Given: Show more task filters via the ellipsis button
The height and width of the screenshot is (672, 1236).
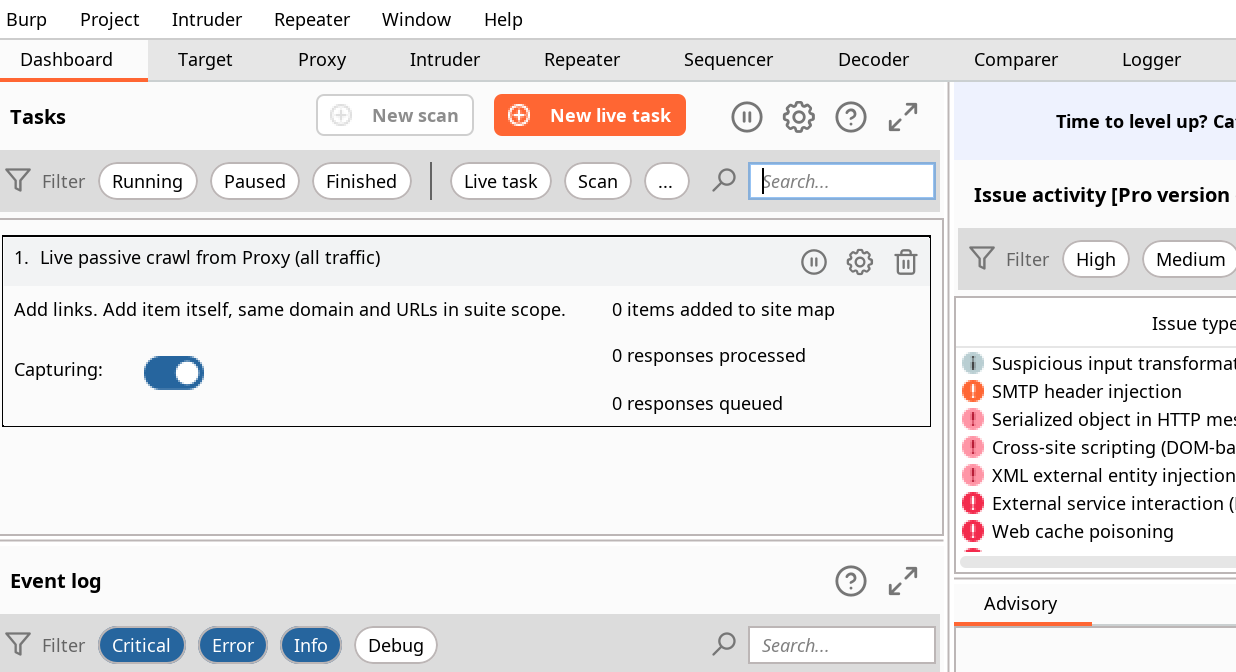Looking at the screenshot, I should [666, 181].
